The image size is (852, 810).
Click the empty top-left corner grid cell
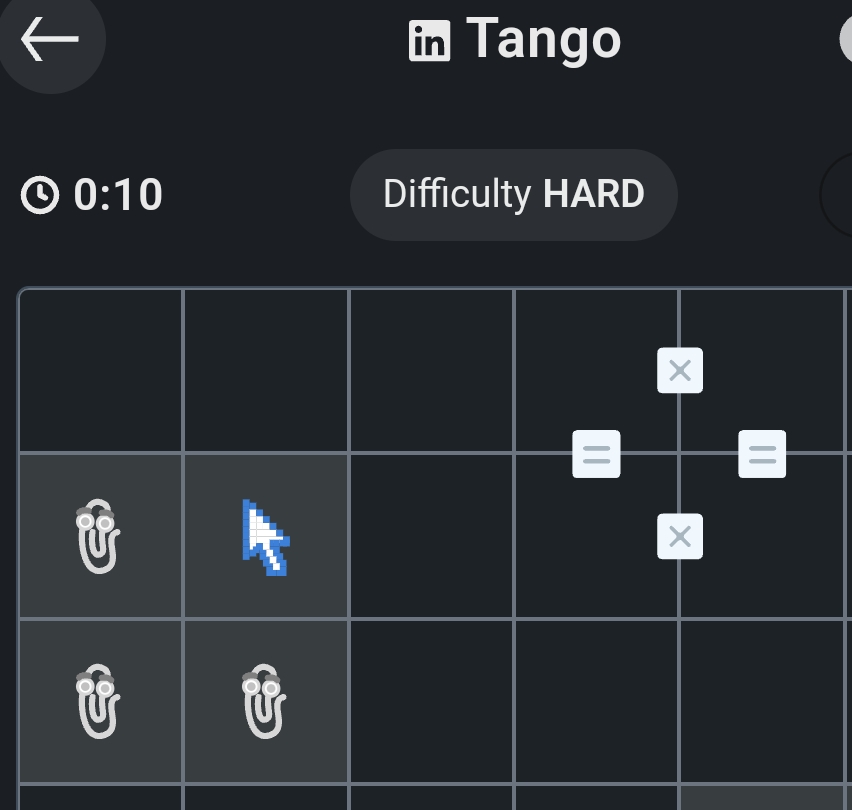(100, 371)
